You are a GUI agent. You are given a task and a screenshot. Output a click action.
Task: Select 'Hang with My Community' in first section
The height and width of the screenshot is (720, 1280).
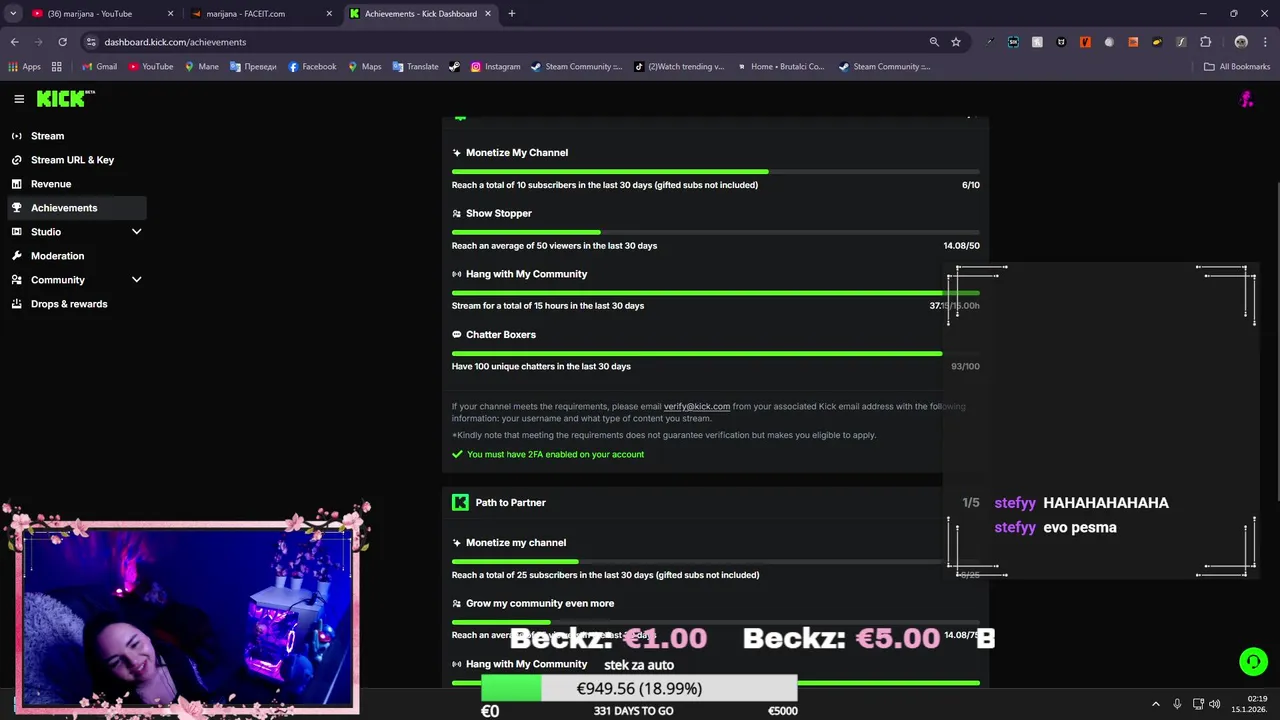pos(526,274)
